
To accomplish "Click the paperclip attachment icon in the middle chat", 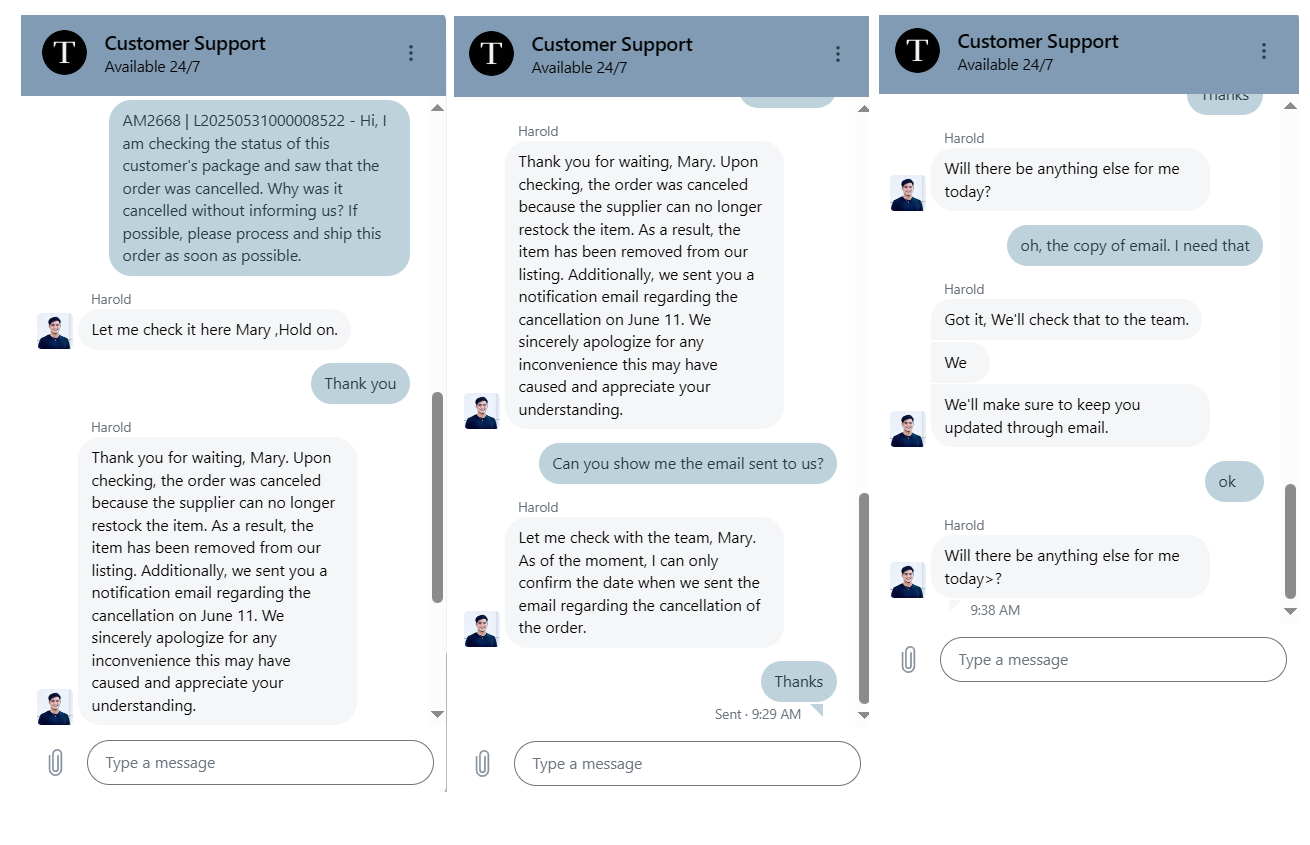I will click(482, 764).
